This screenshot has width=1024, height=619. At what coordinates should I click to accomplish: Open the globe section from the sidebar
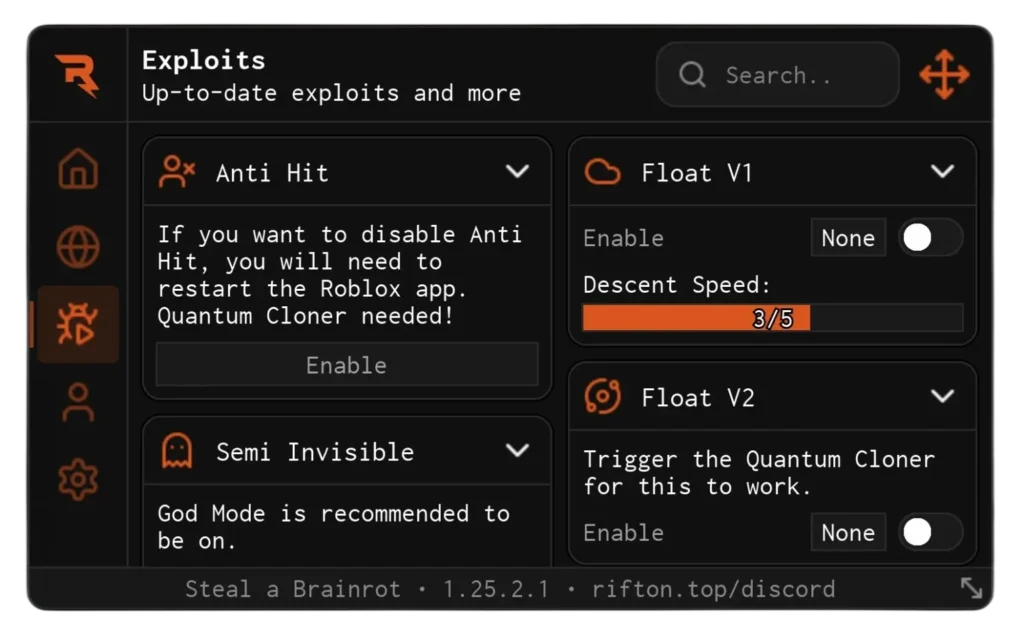pyautogui.click(x=78, y=247)
